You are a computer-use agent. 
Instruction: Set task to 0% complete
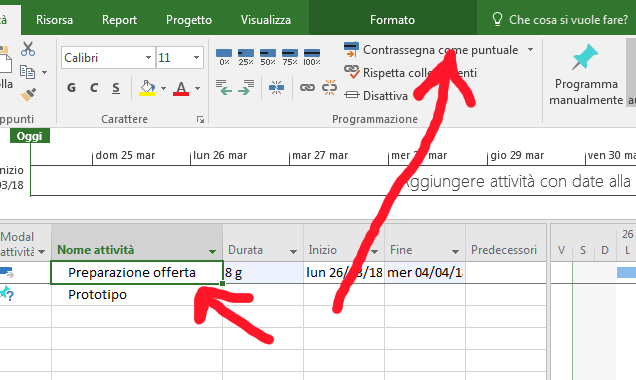point(224,57)
